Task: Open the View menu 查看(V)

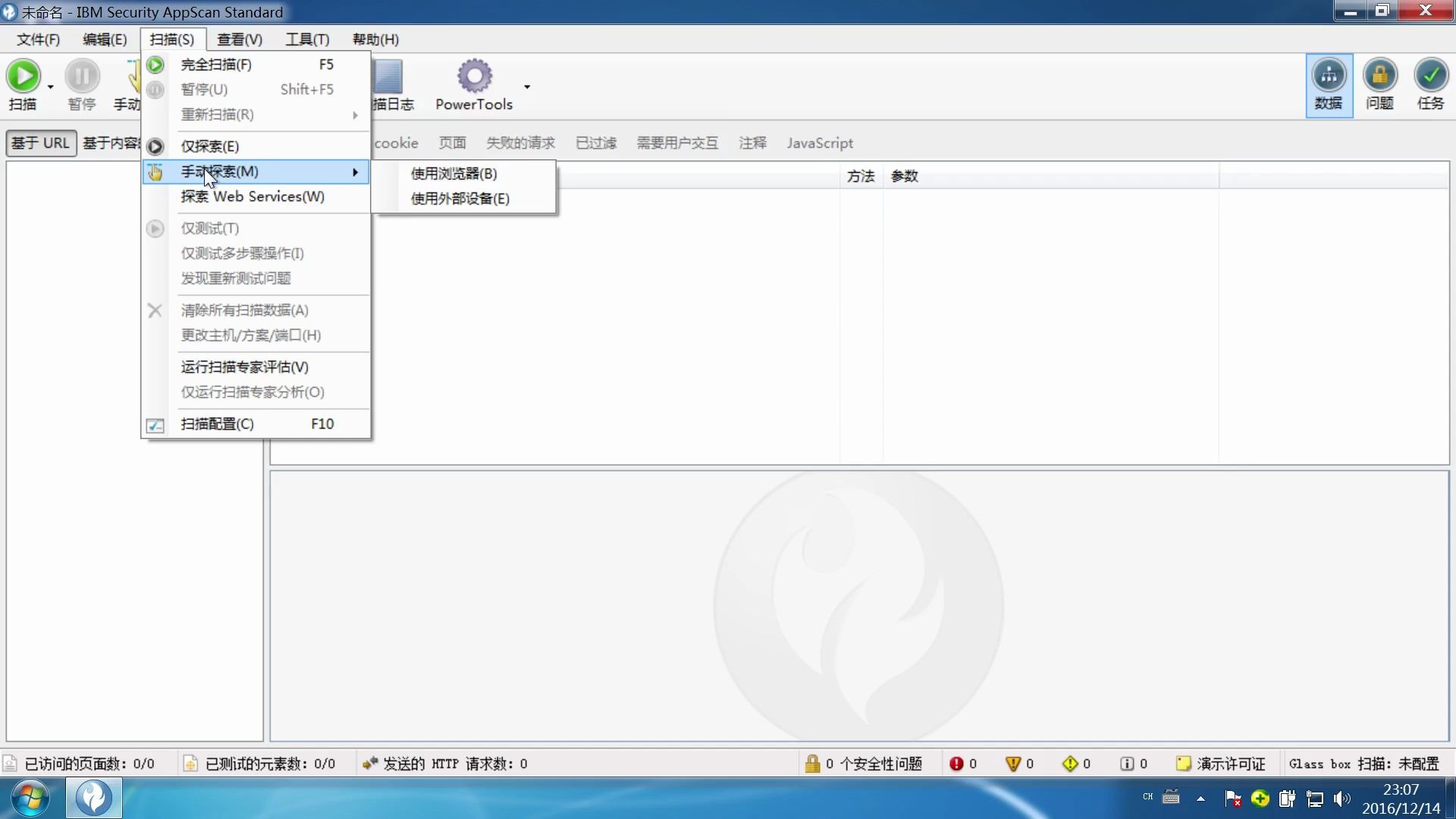Action: [240, 39]
